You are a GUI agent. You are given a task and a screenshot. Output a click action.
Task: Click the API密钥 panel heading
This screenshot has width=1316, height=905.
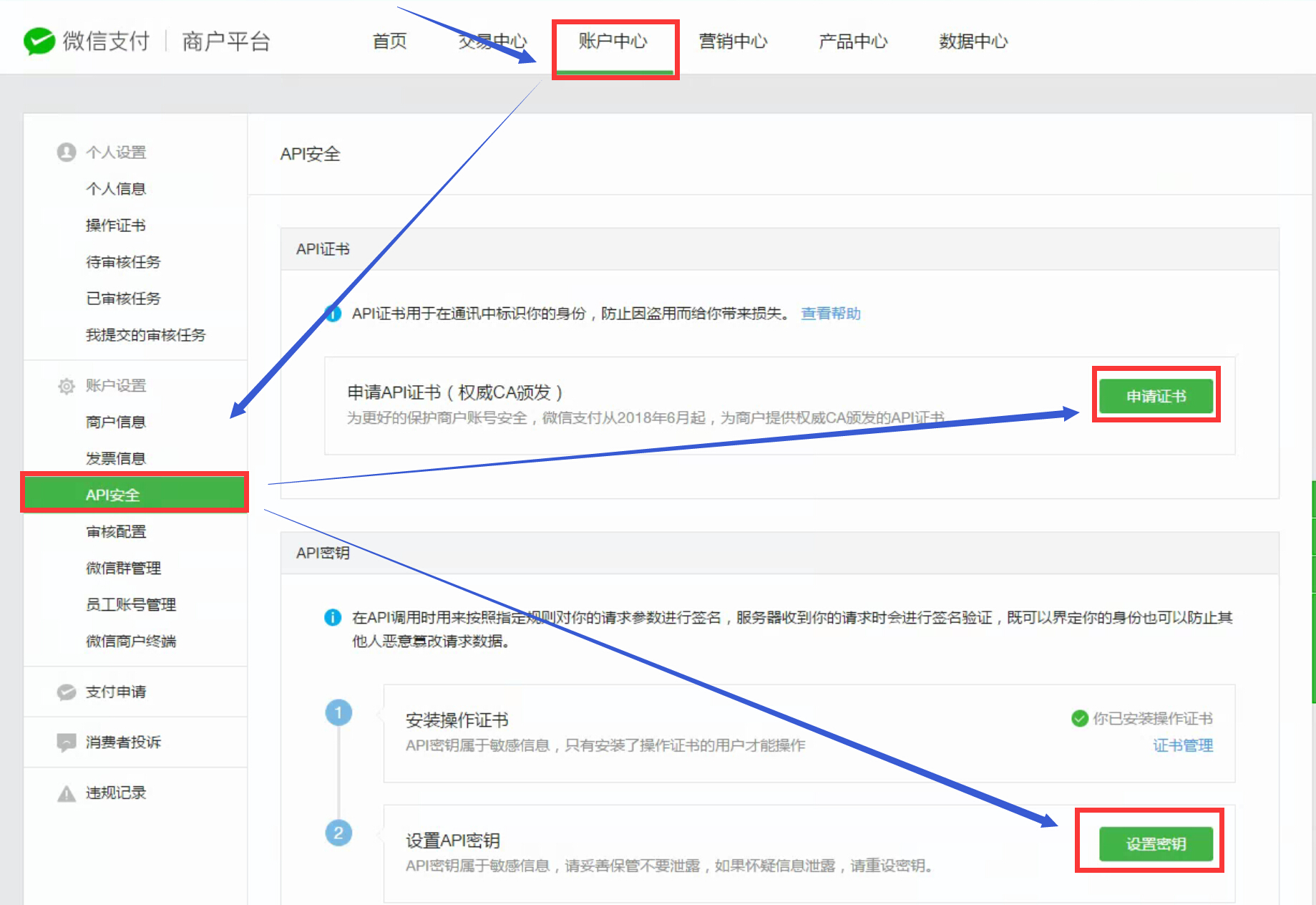(323, 553)
